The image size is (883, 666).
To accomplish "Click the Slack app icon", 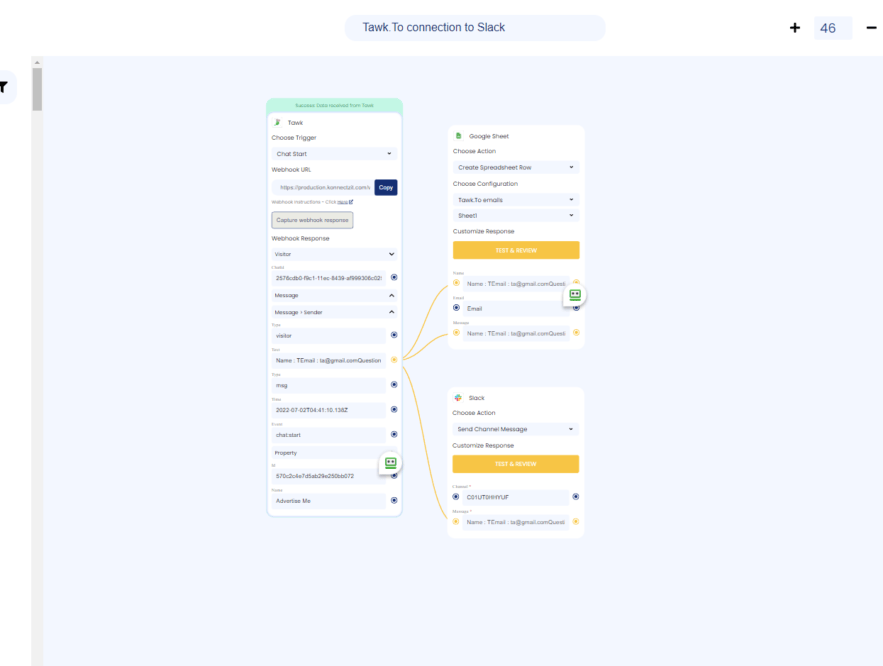I will pos(460,396).
